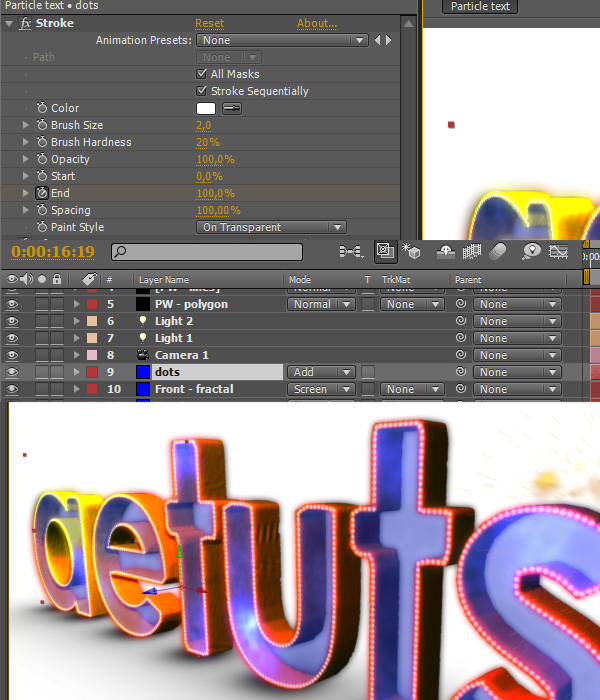The height and width of the screenshot is (700, 600).
Task: Go to next animation preset arrow
Action: [388, 40]
